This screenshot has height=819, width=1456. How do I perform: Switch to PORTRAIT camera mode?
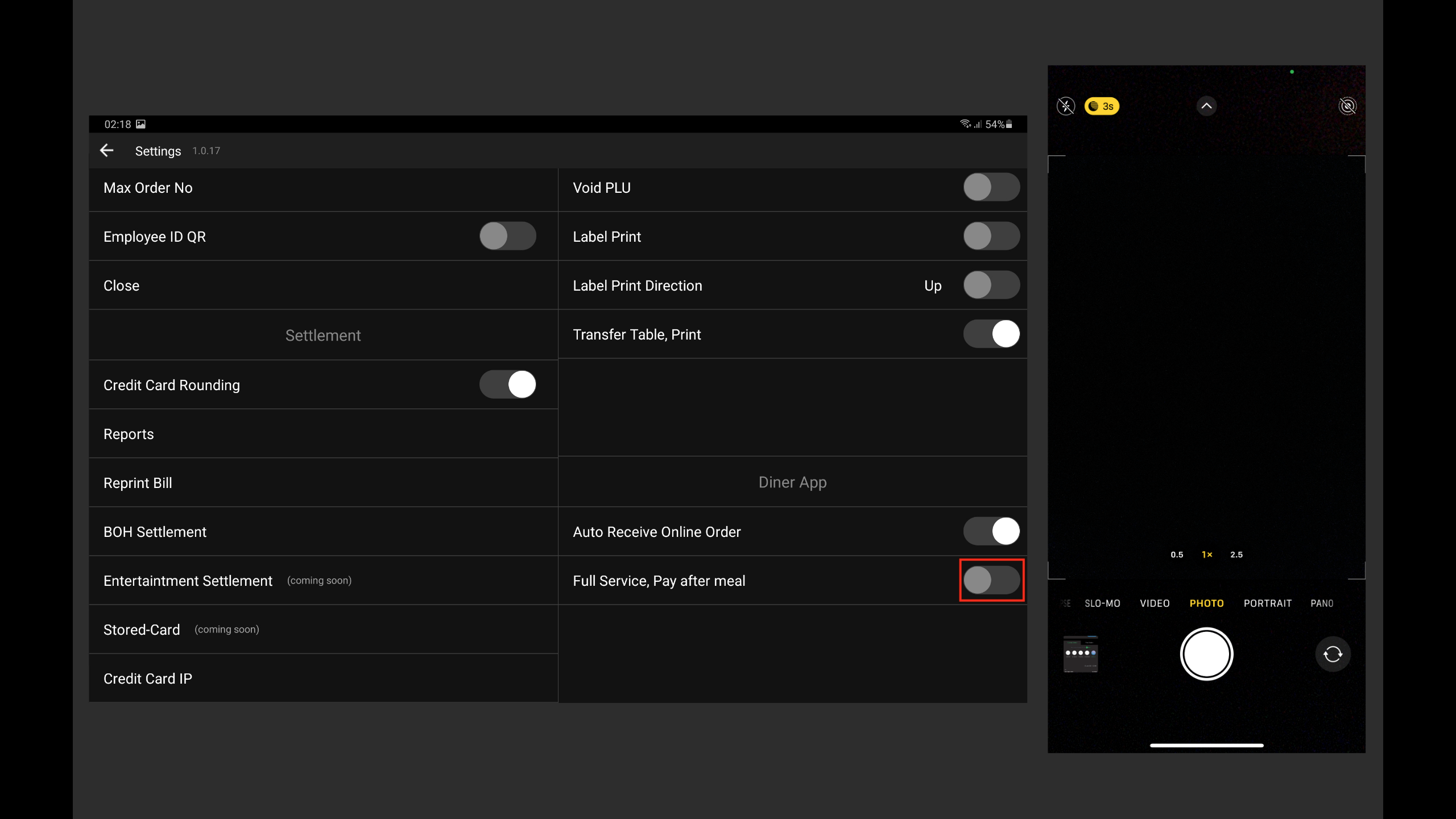(1267, 603)
